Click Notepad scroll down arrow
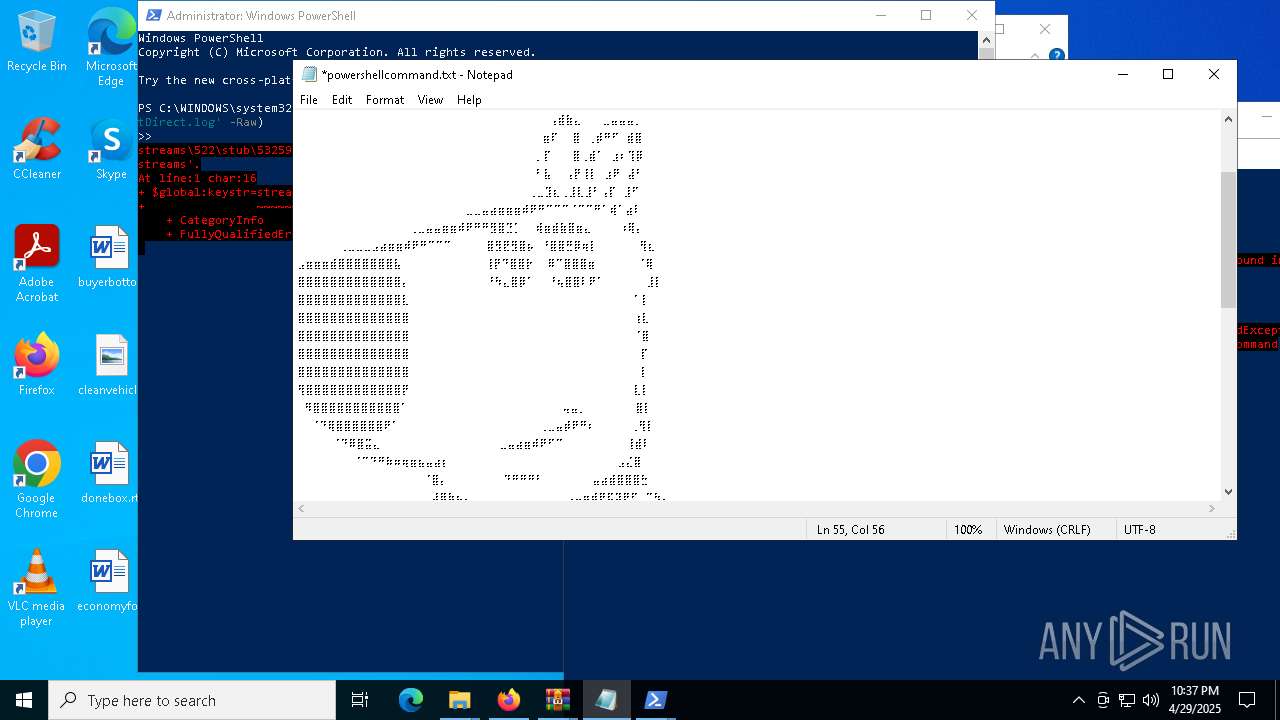 point(1228,491)
